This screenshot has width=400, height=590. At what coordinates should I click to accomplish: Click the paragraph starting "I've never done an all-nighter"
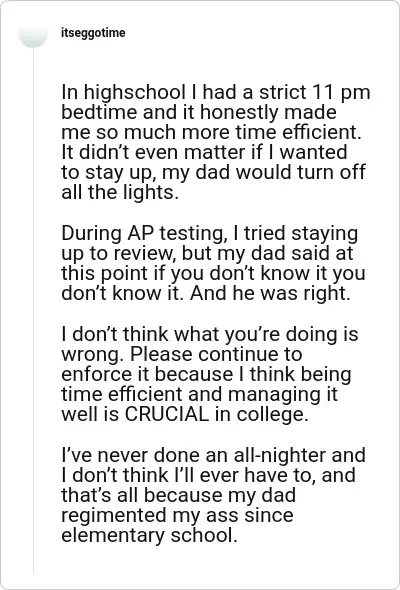pyautogui.click(x=213, y=495)
